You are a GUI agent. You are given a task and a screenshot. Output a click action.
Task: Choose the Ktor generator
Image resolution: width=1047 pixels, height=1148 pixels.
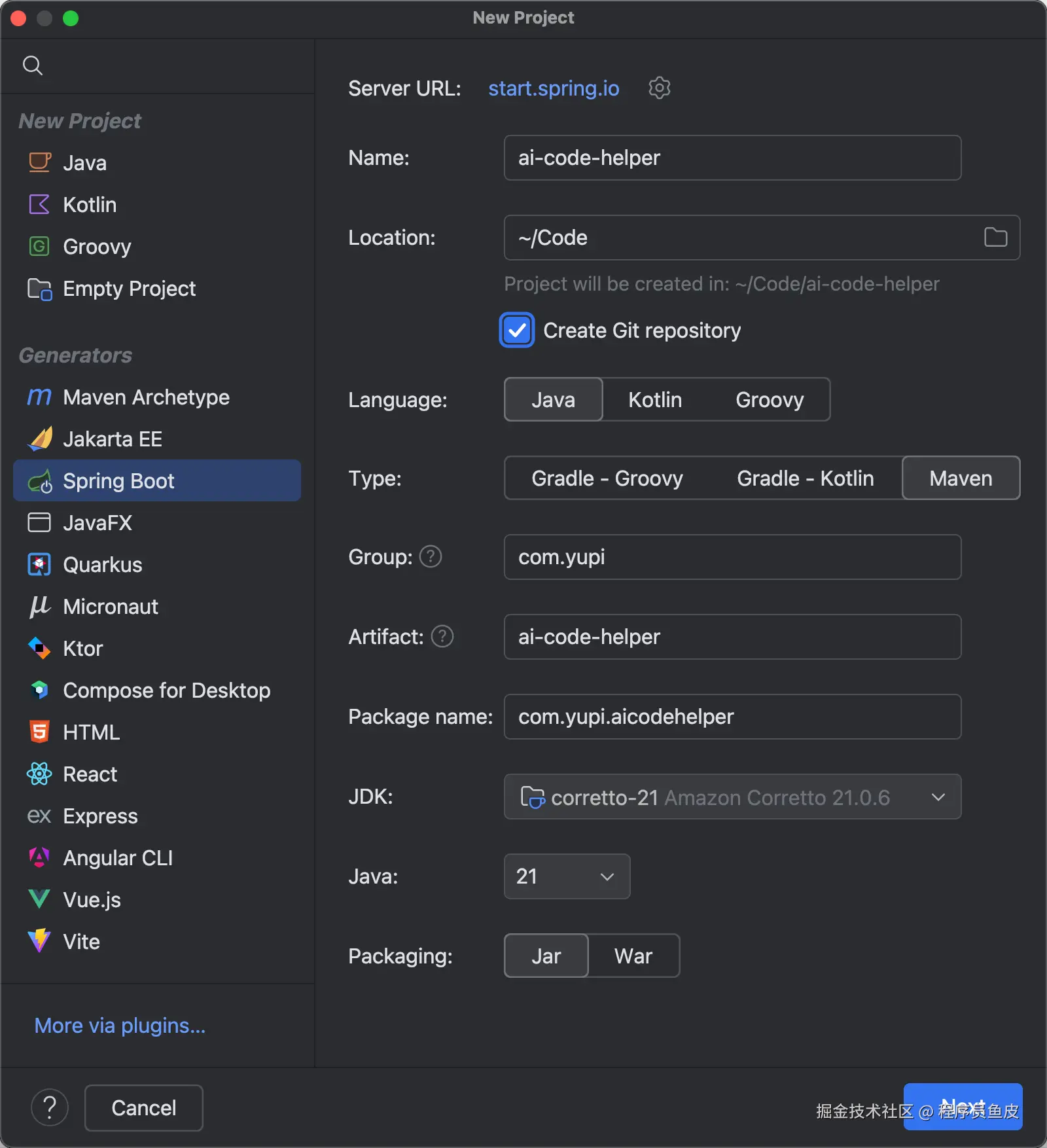(x=82, y=649)
